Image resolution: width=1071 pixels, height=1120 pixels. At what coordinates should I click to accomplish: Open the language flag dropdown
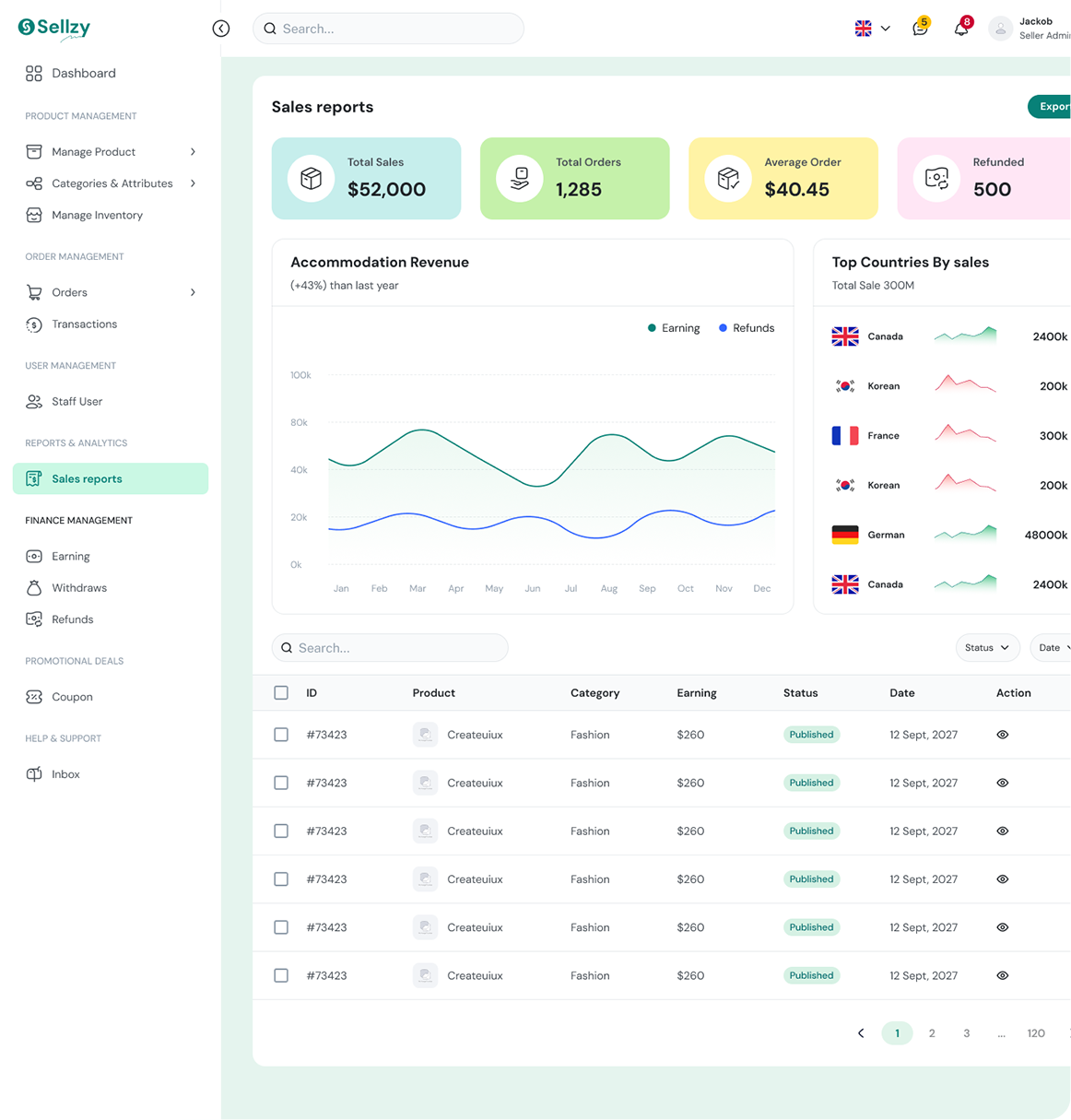[872, 29]
